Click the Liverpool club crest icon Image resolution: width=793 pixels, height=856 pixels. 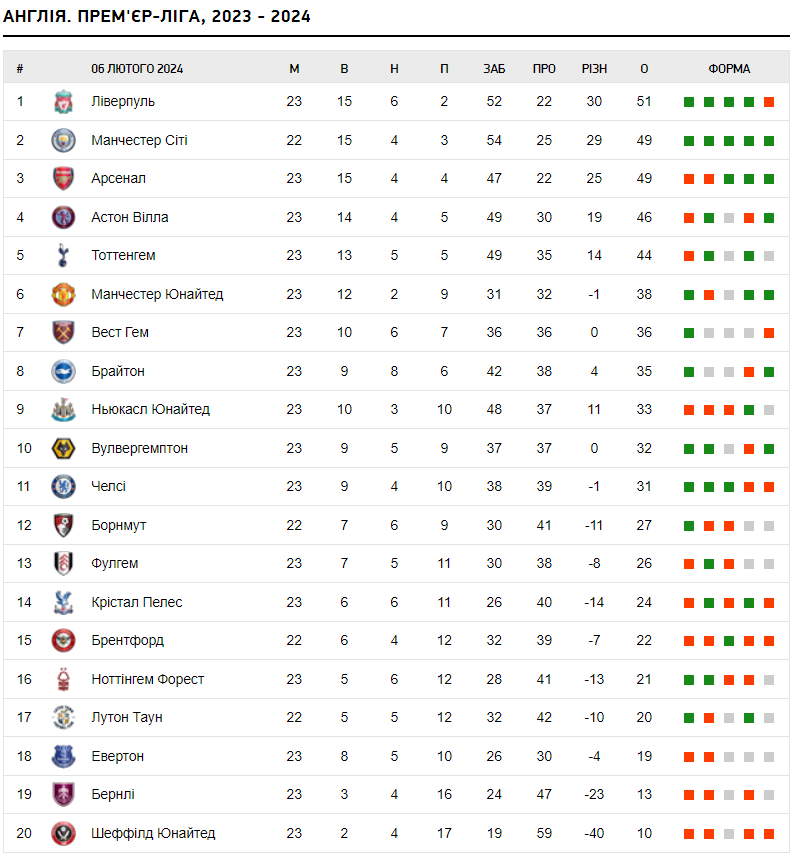pos(63,101)
